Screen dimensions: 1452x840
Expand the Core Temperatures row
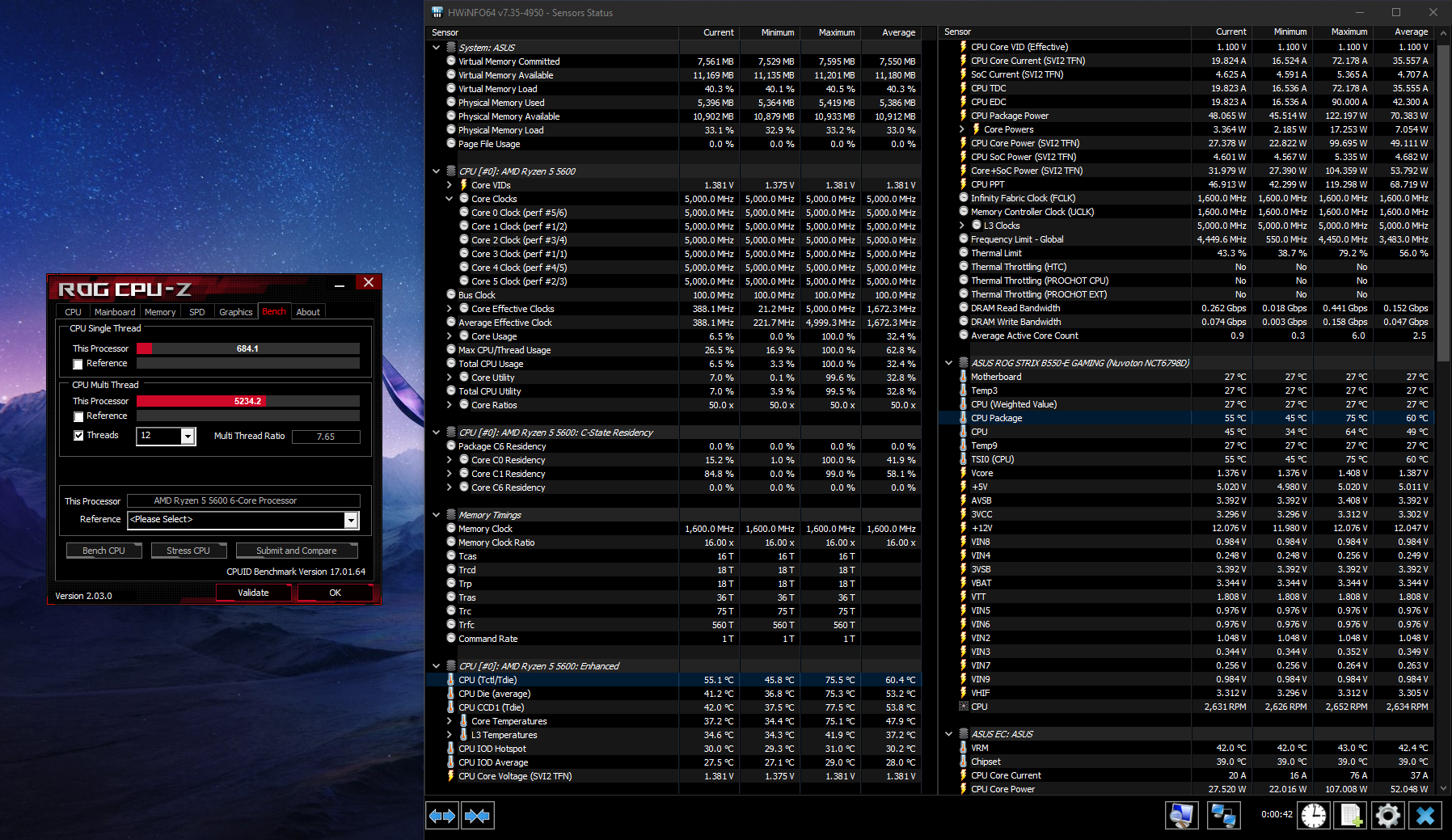pyautogui.click(x=450, y=721)
